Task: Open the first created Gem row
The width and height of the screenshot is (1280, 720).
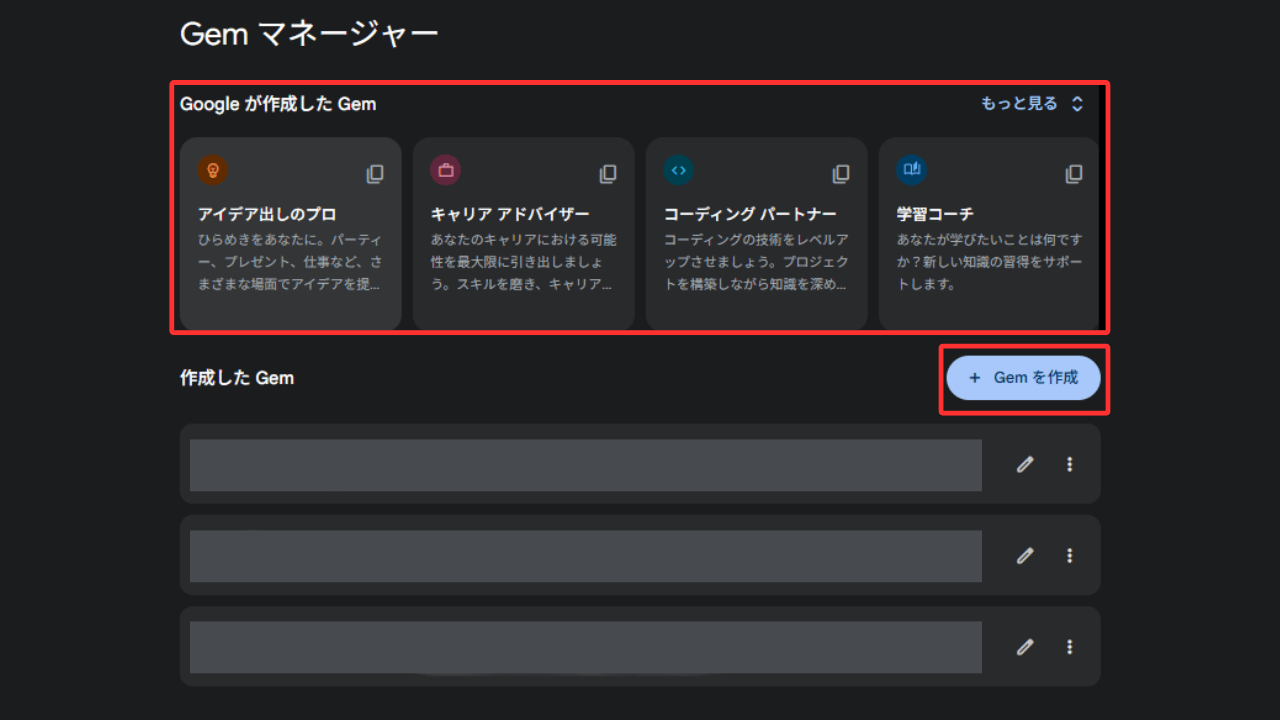Action: pos(640,464)
